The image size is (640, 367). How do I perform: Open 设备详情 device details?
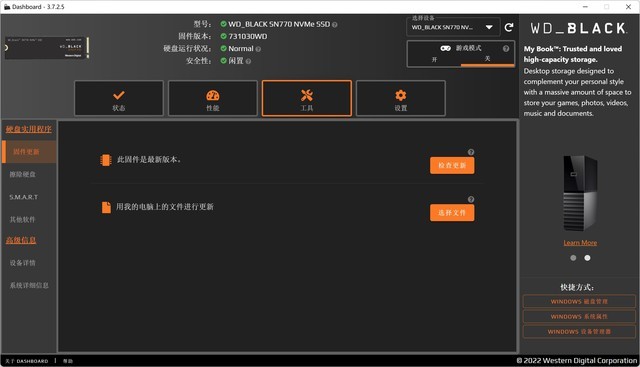pyautogui.click(x=23, y=263)
